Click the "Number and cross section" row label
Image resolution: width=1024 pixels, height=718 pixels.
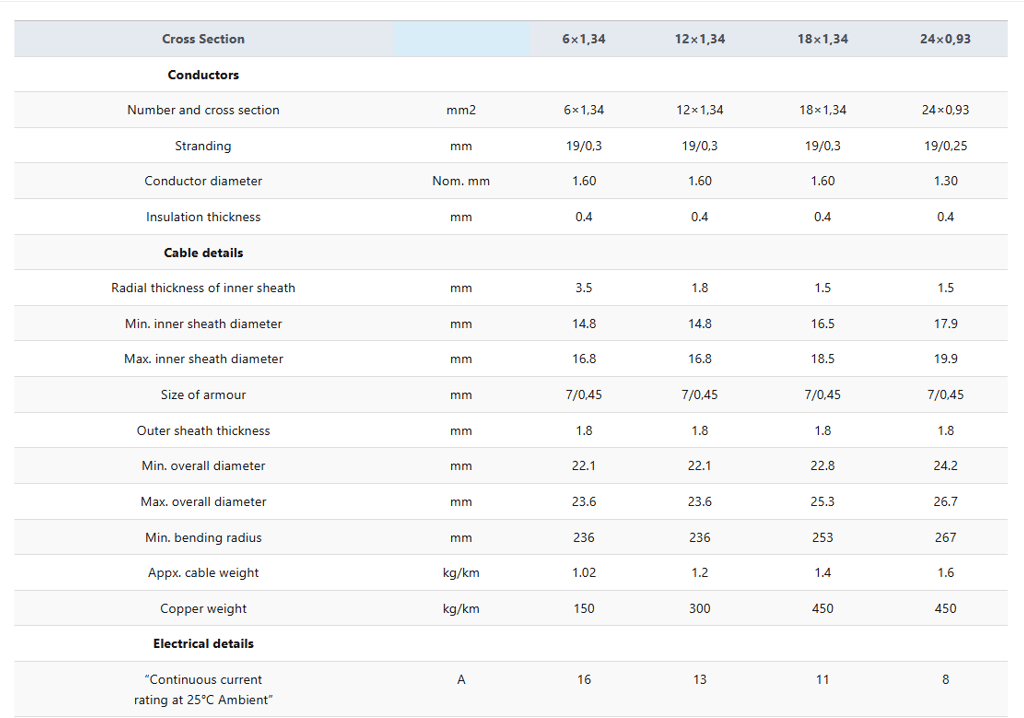(x=203, y=110)
